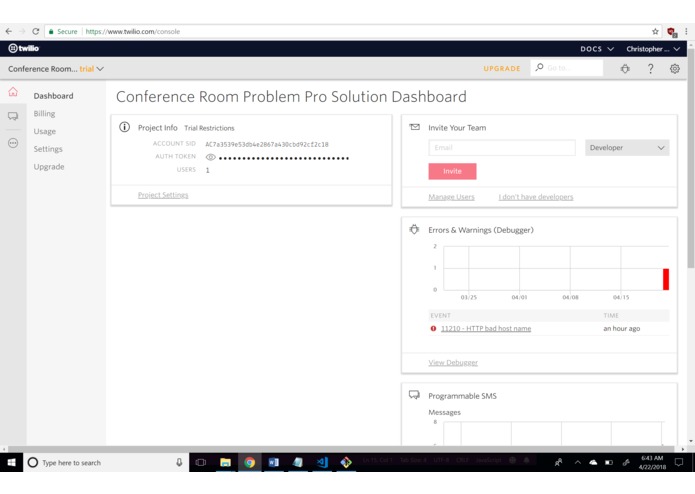Click the taskbar clock showing 6:43 AM
The width and height of the screenshot is (695, 494).
(652, 462)
